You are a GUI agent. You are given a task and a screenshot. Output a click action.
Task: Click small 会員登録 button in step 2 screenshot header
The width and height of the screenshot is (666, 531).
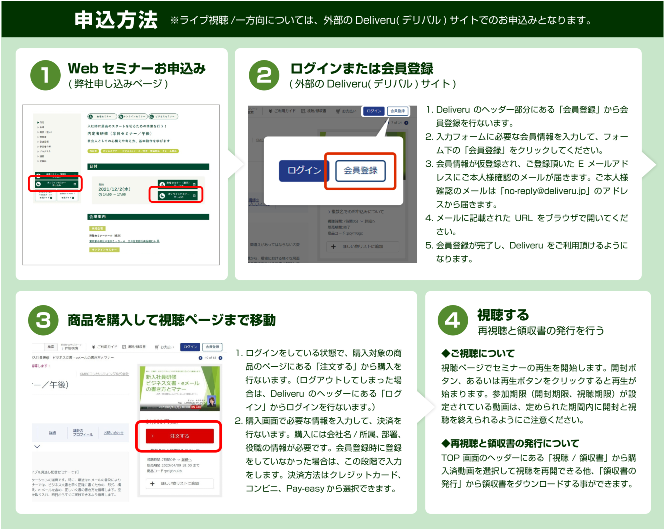click(398, 111)
